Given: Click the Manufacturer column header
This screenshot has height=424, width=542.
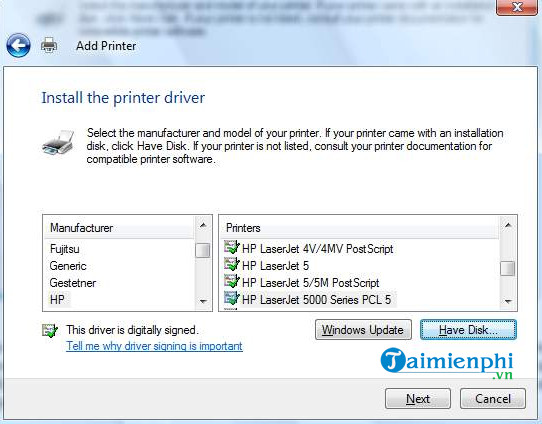Looking at the screenshot, I should 119,228.
